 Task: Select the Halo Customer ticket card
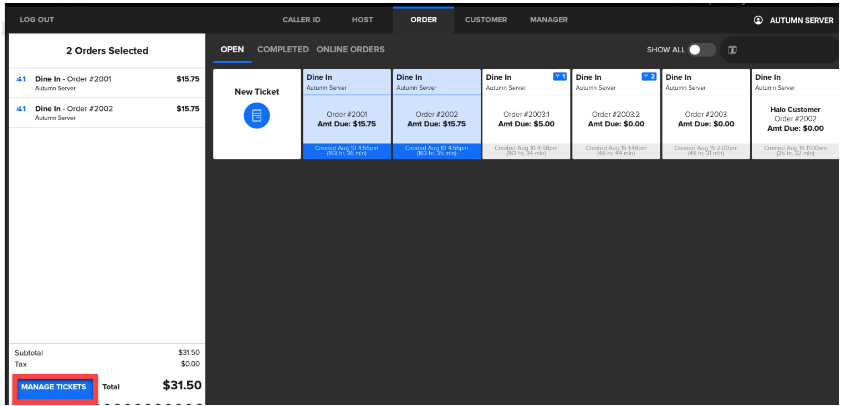[x=795, y=114]
